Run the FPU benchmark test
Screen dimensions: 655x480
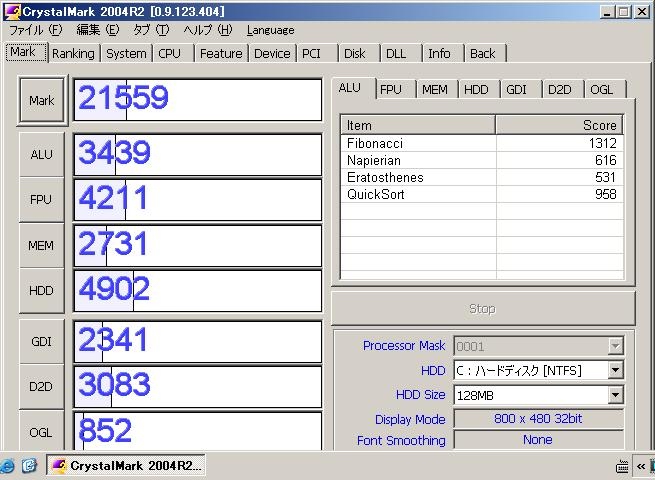point(41,199)
